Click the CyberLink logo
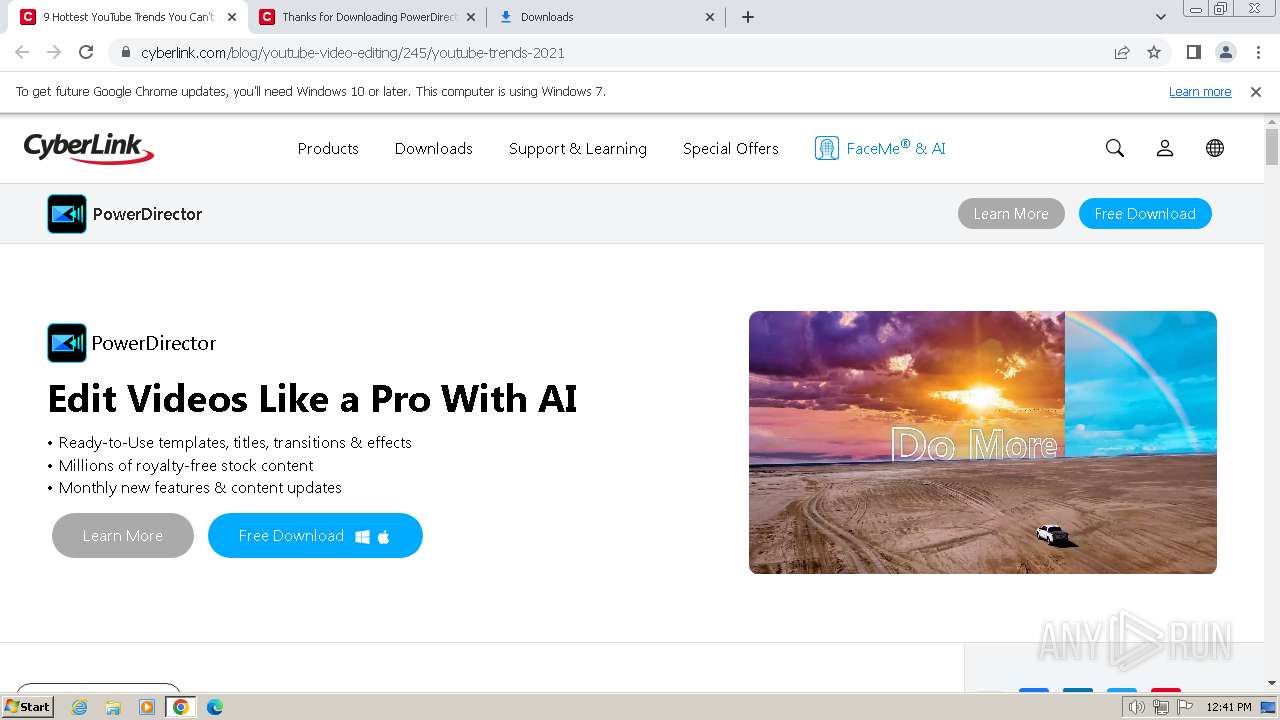The height and width of the screenshot is (720, 1280). click(89, 148)
